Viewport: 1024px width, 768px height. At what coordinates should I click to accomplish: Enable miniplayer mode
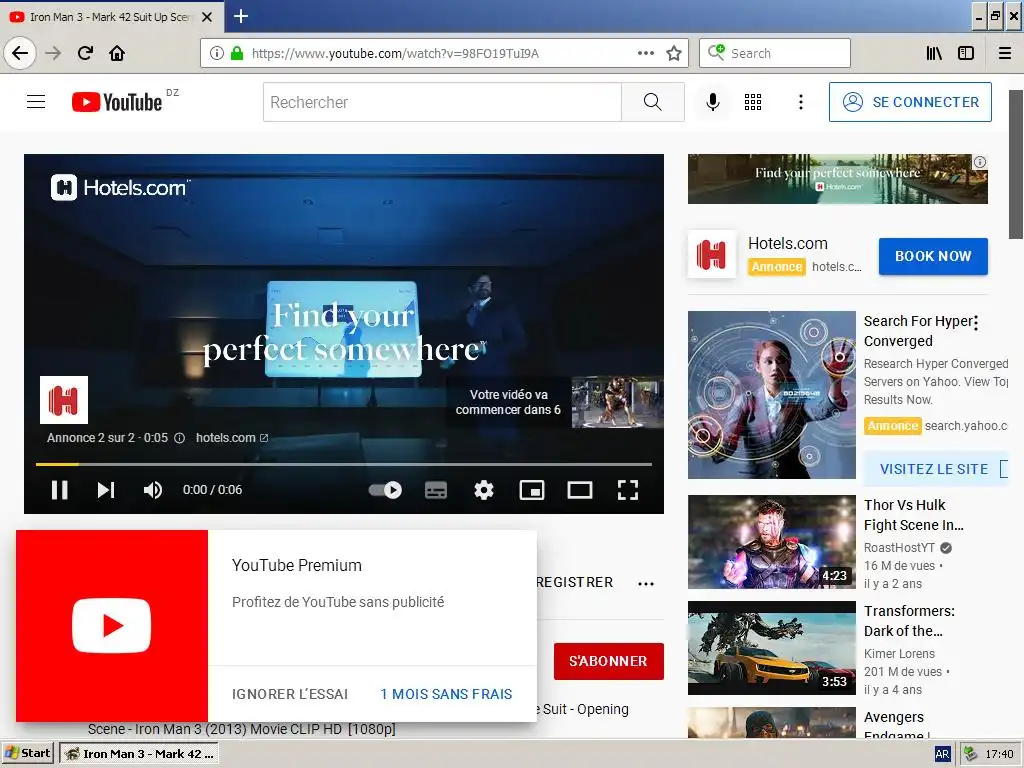point(532,490)
